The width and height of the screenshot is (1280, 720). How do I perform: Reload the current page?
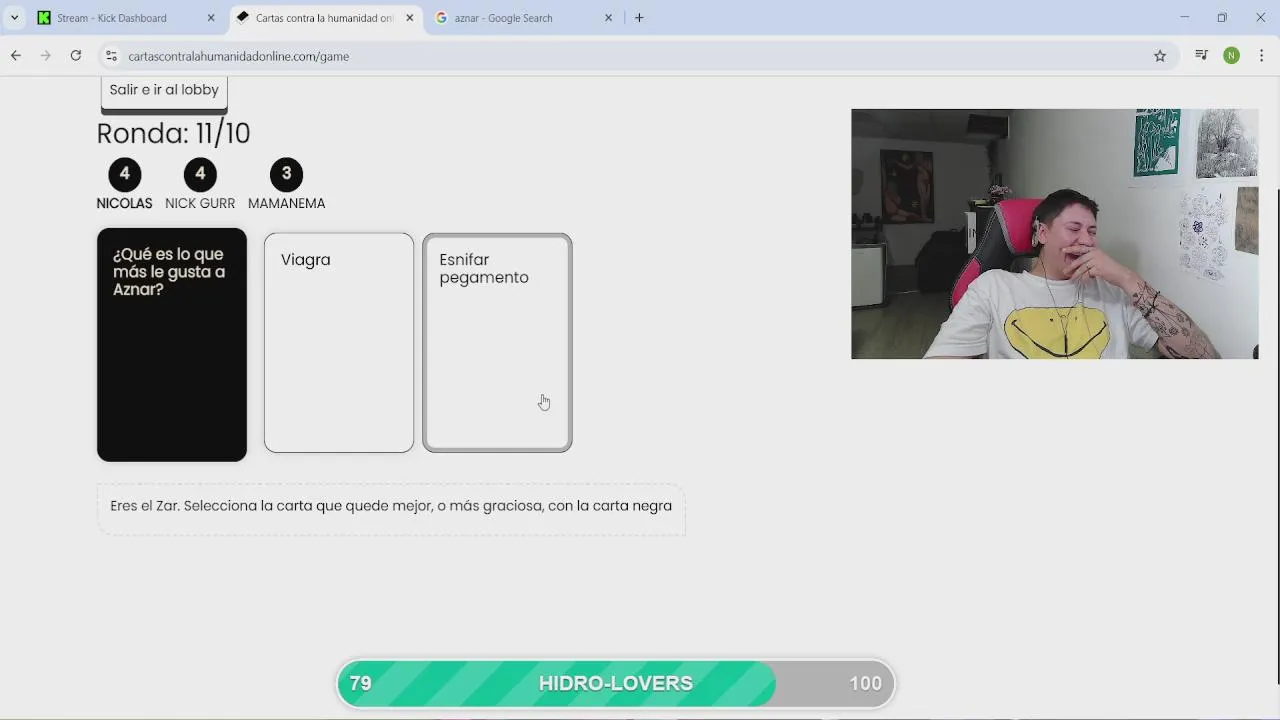click(x=75, y=56)
